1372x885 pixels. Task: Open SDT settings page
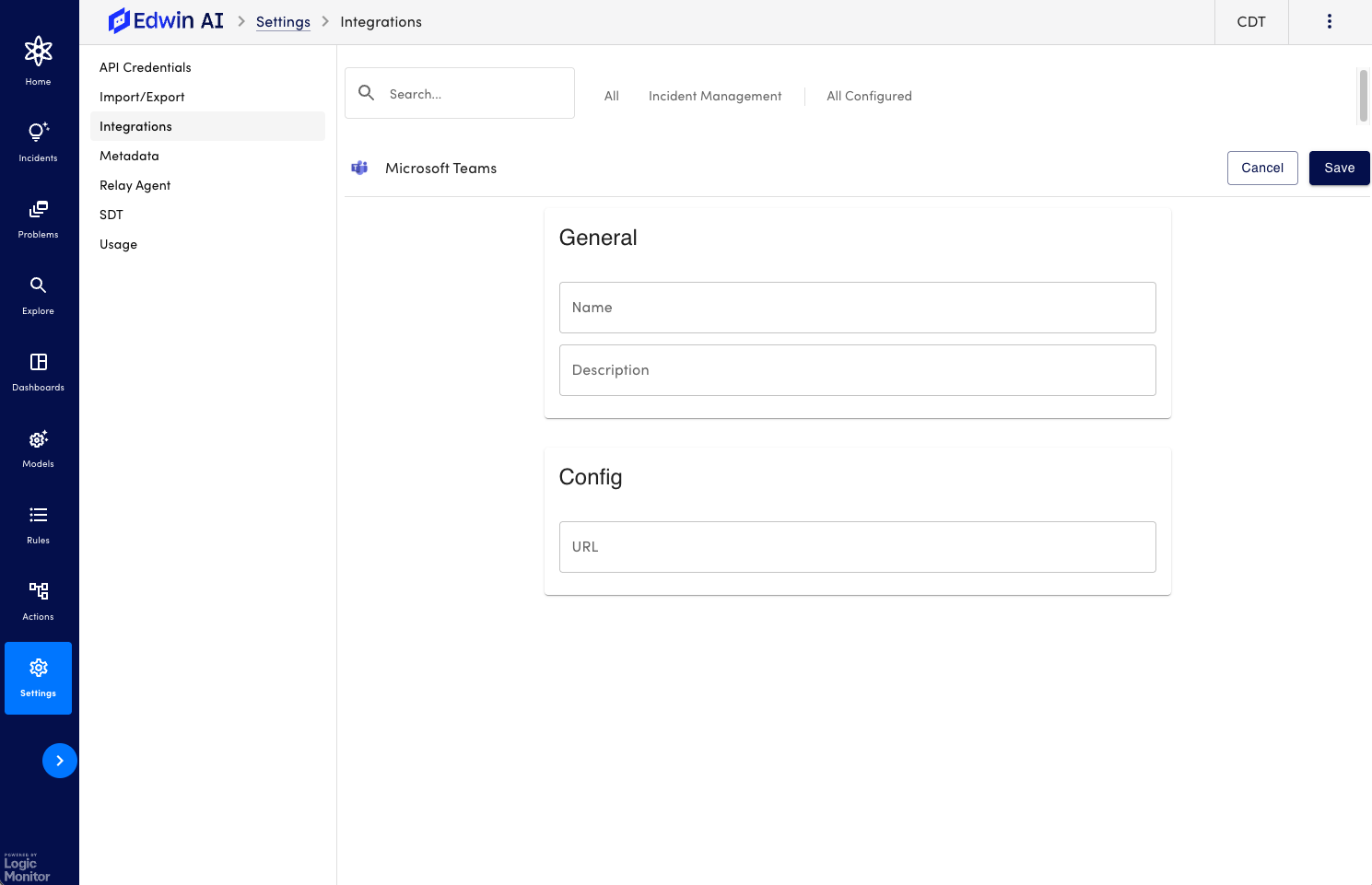click(208, 215)
